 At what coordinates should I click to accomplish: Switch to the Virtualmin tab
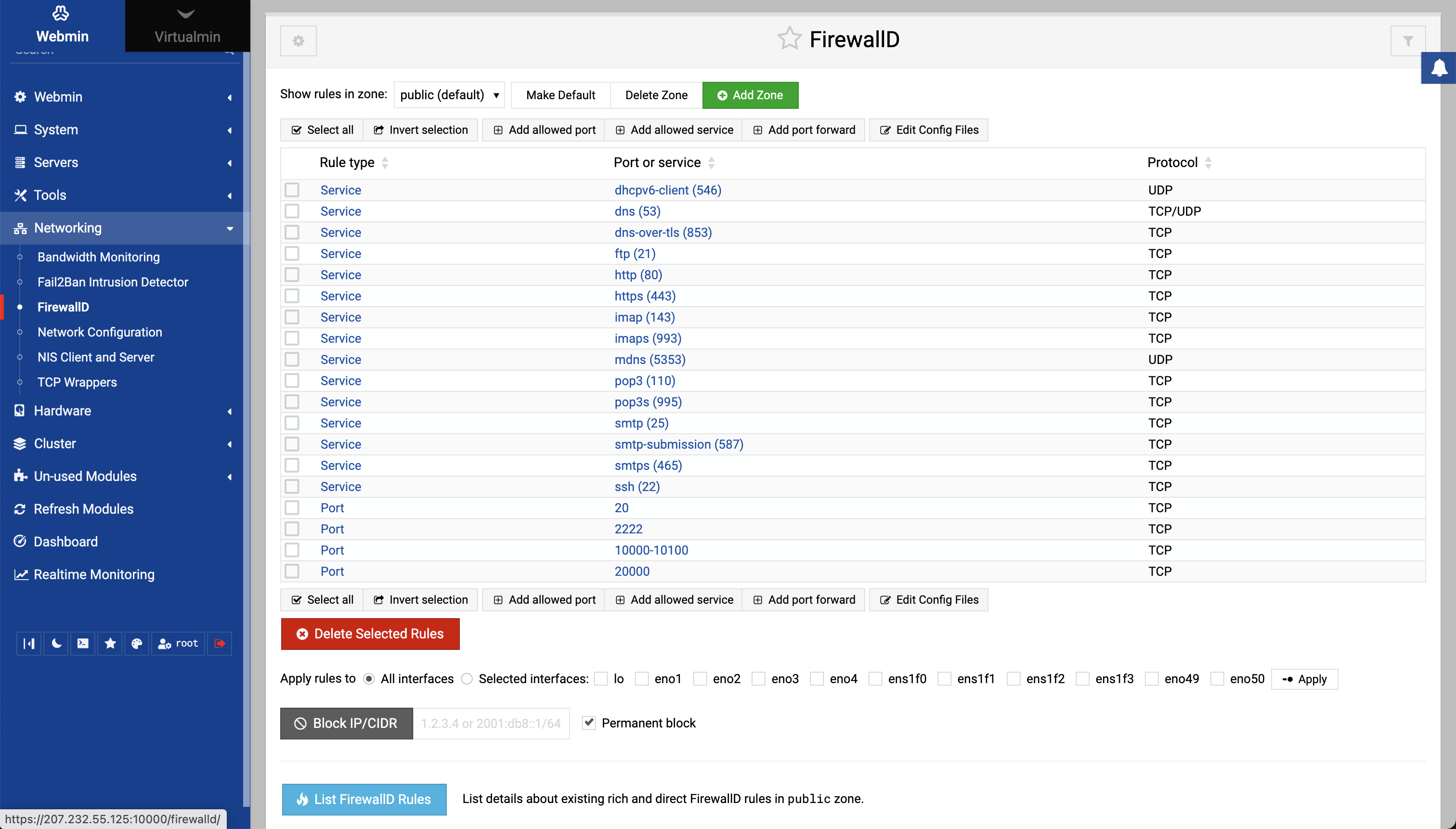pyautogui.click(x=187, y=26)
